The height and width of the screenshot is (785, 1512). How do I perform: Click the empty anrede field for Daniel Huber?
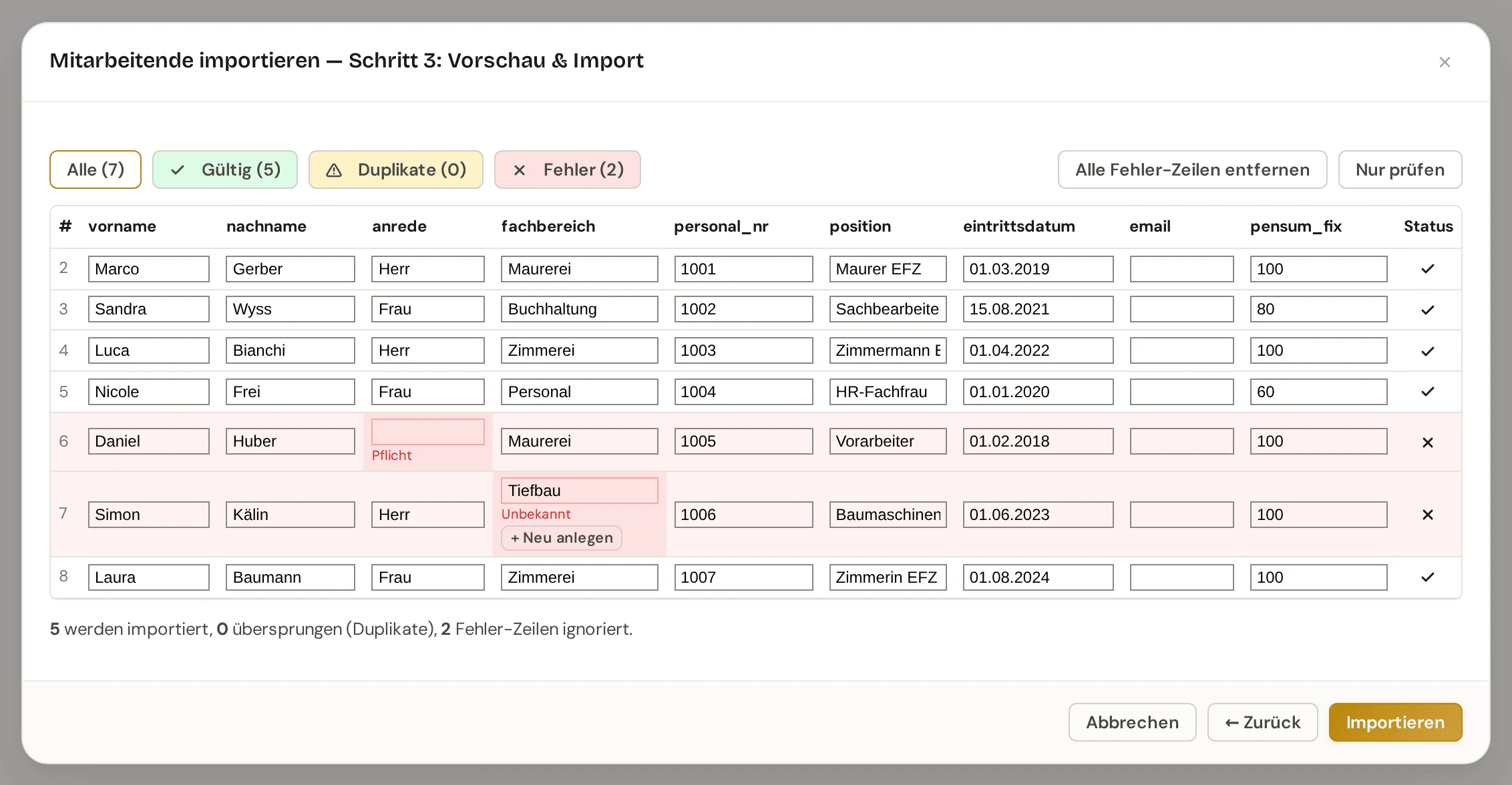[x=428, y=432]
